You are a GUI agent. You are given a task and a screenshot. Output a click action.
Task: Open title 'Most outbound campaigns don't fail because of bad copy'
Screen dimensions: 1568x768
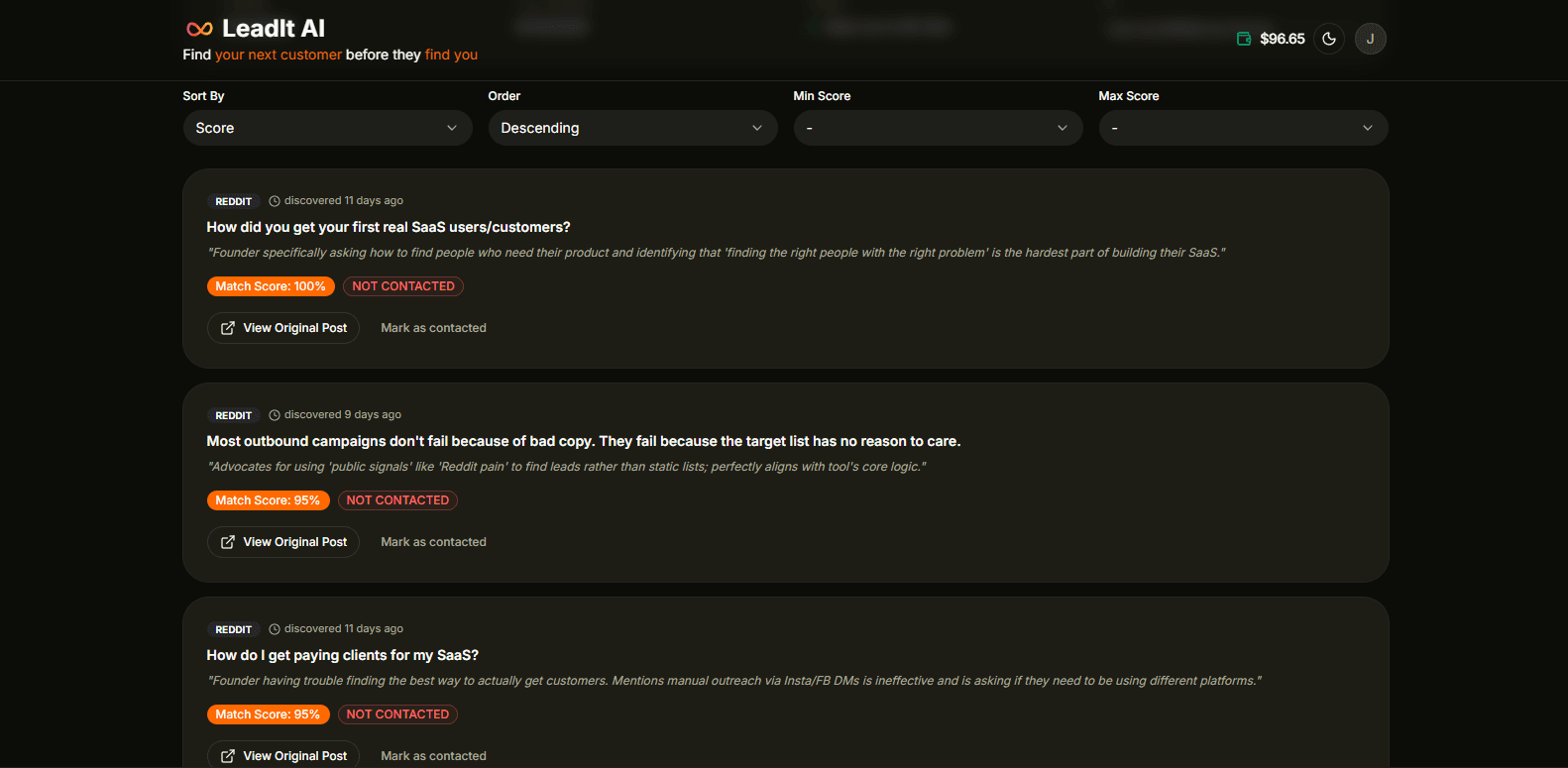(584, 441)
